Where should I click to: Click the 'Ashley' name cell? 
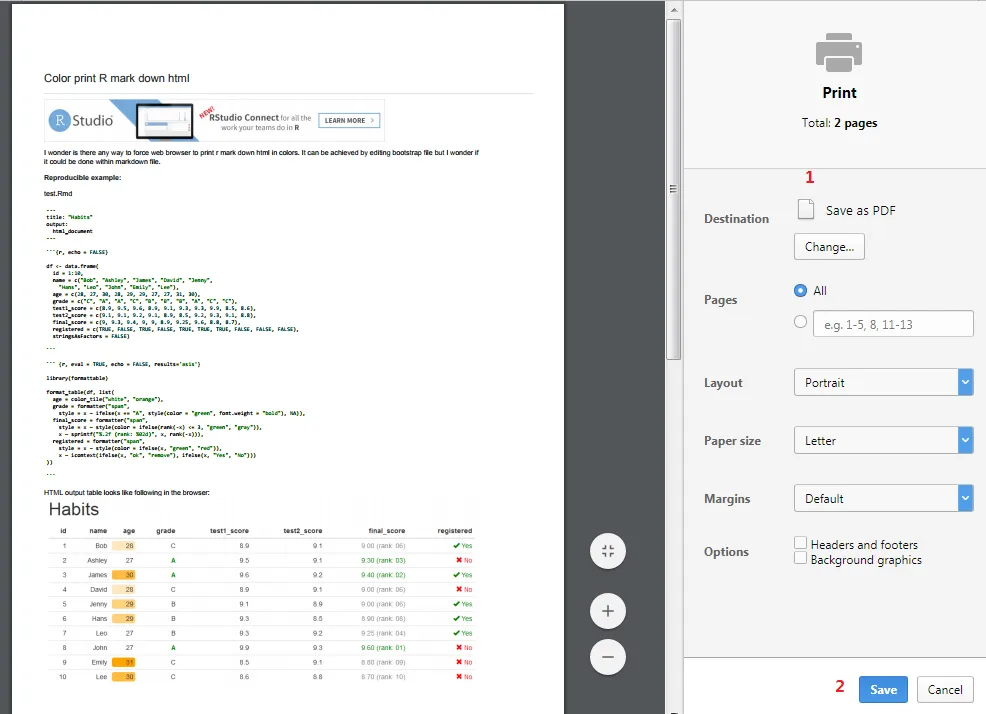point(97,560)
